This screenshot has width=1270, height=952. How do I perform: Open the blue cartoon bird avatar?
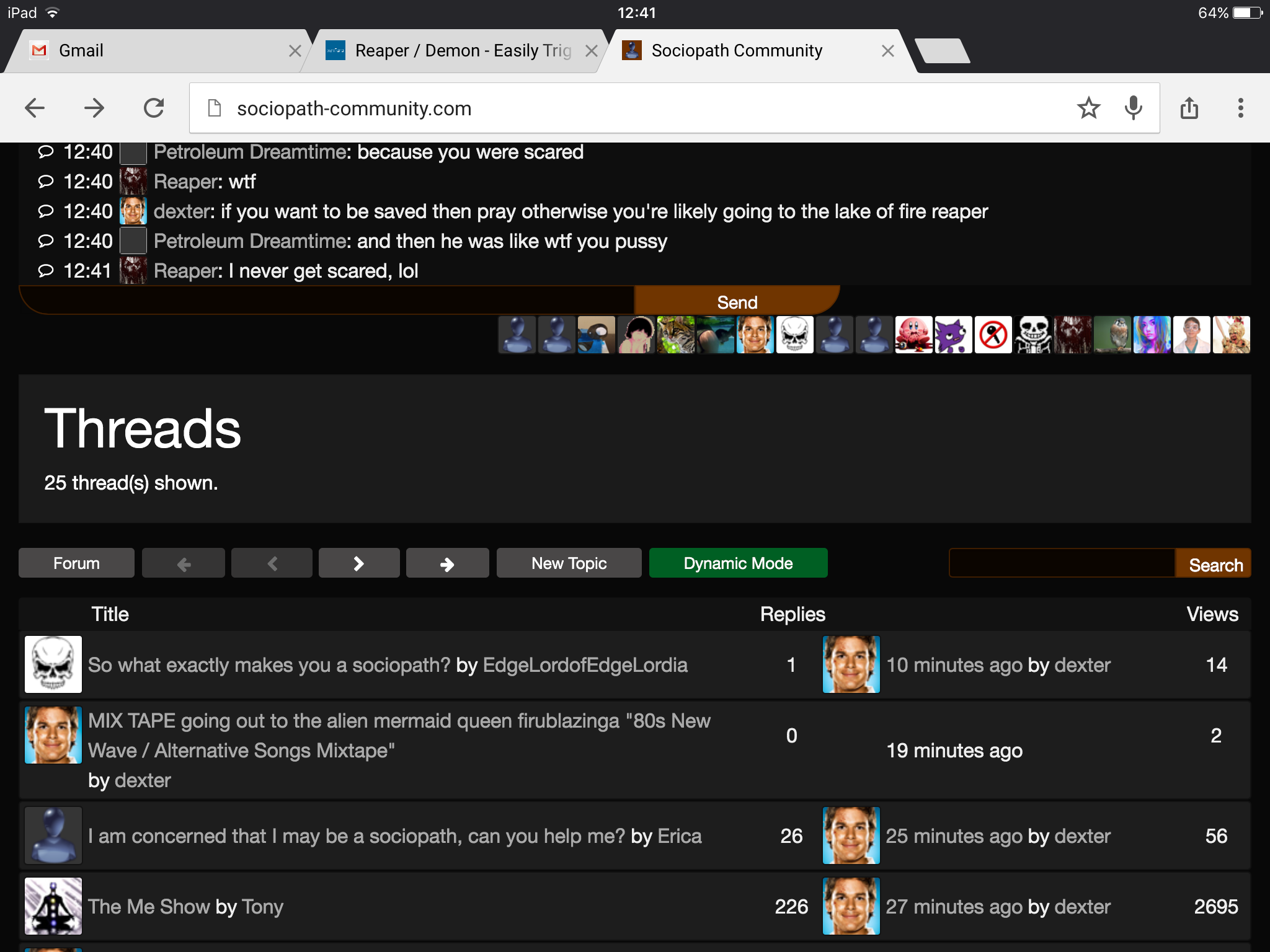click(x=596, y=335)
